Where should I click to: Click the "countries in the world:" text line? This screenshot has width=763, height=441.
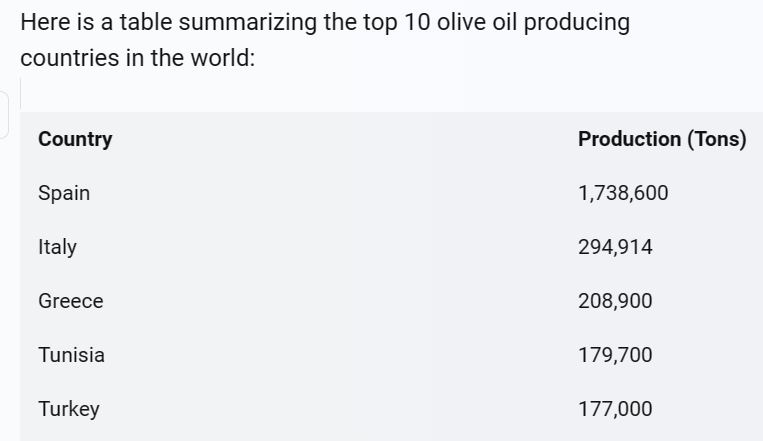(x=137, y=58)
